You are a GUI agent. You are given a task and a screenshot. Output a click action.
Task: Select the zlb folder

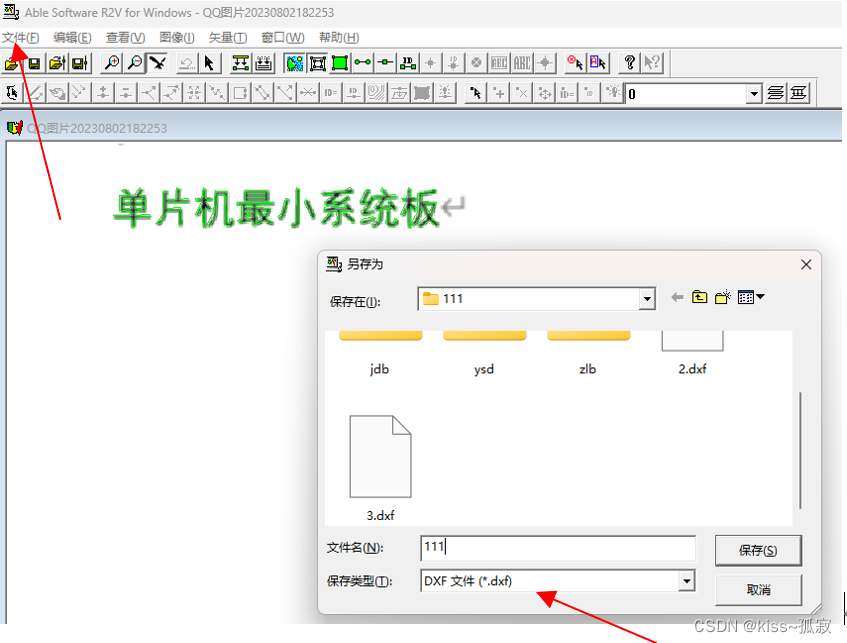(588, 352)
